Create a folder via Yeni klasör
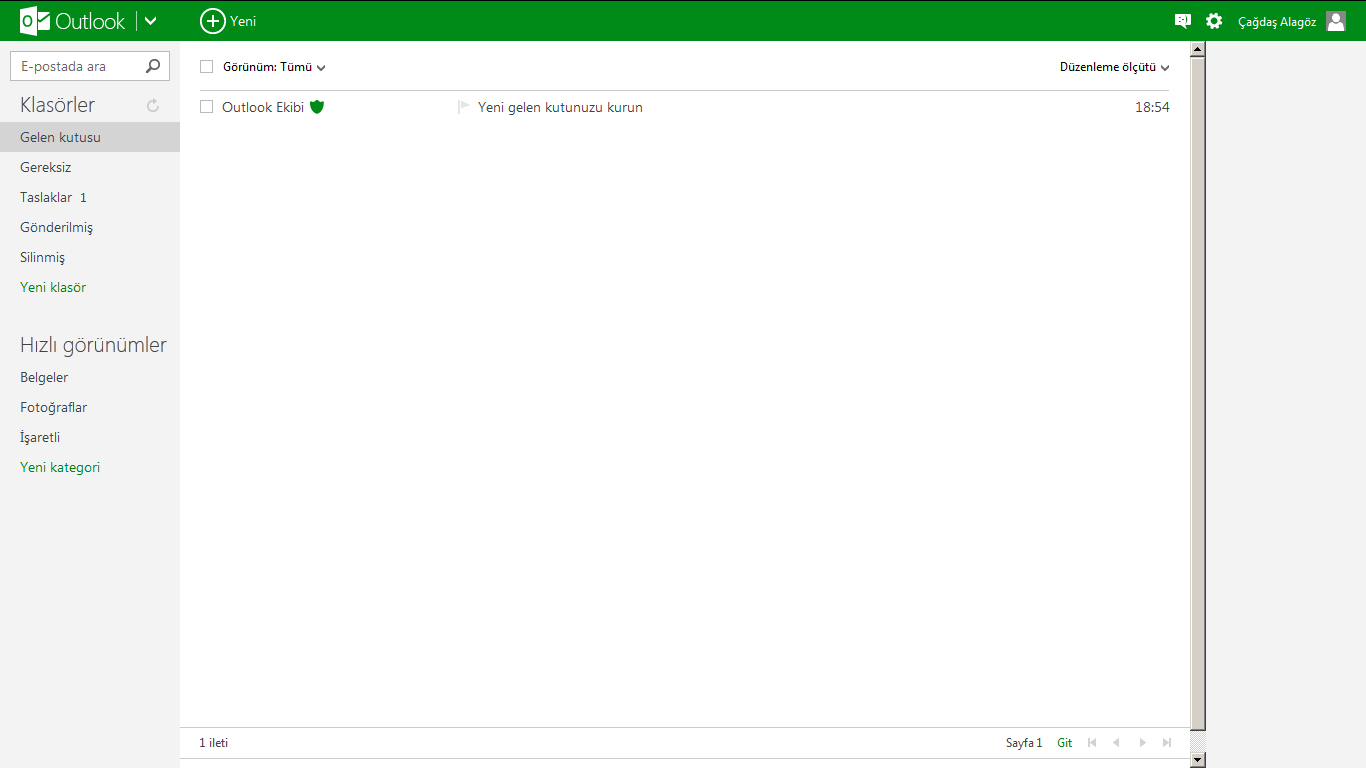The width and height of the screenshot is (1366, 768). (53, 287)
